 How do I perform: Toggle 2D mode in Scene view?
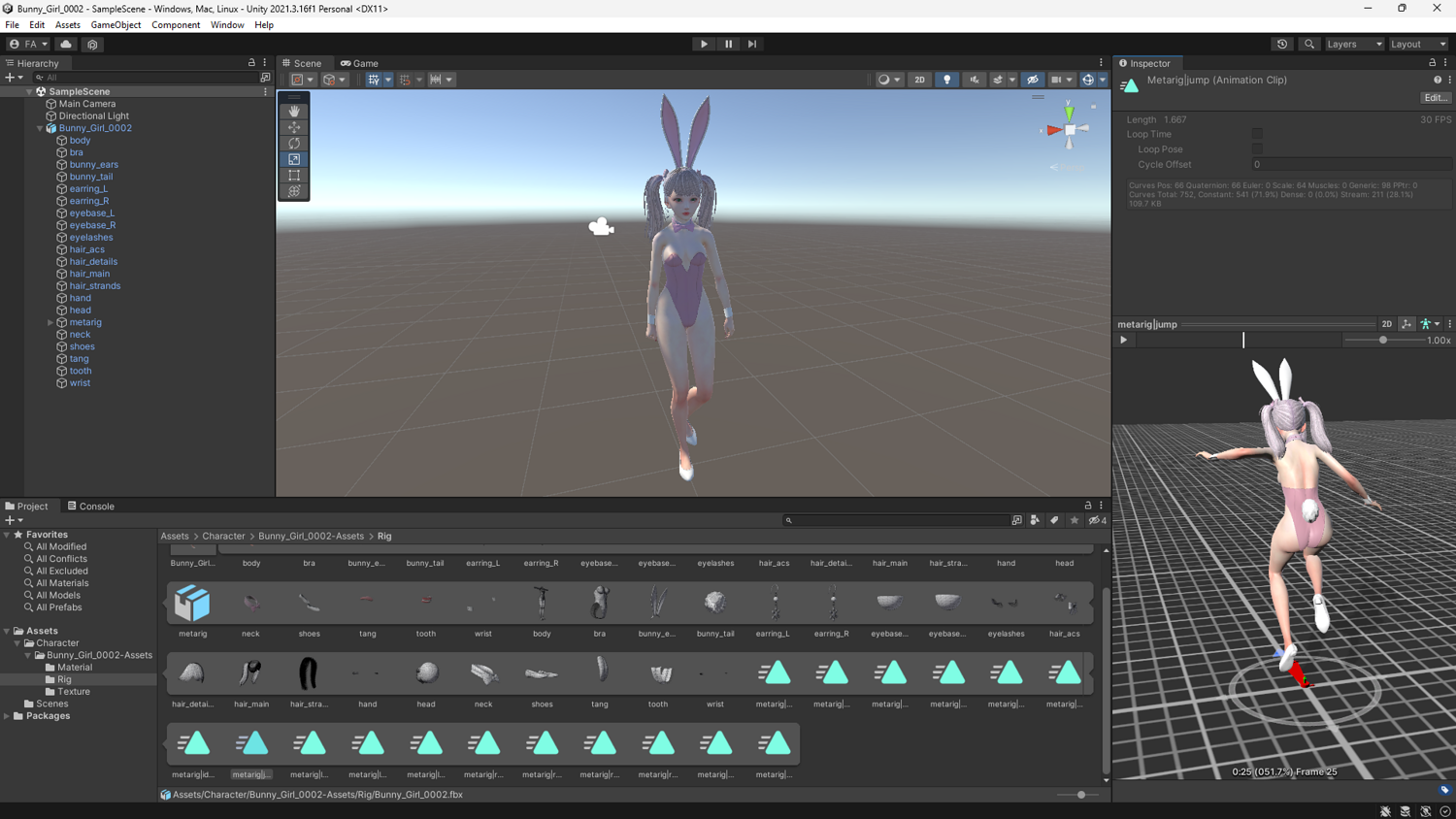[919, 80]
